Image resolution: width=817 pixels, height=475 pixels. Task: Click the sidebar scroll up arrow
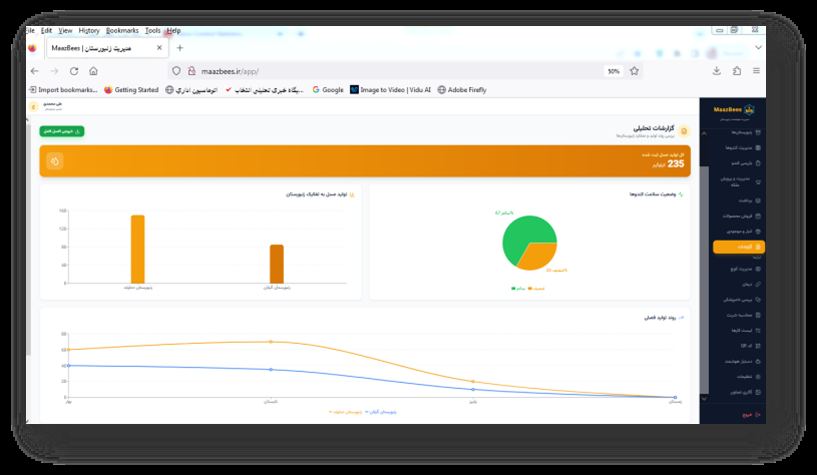(x=704, y=133)
